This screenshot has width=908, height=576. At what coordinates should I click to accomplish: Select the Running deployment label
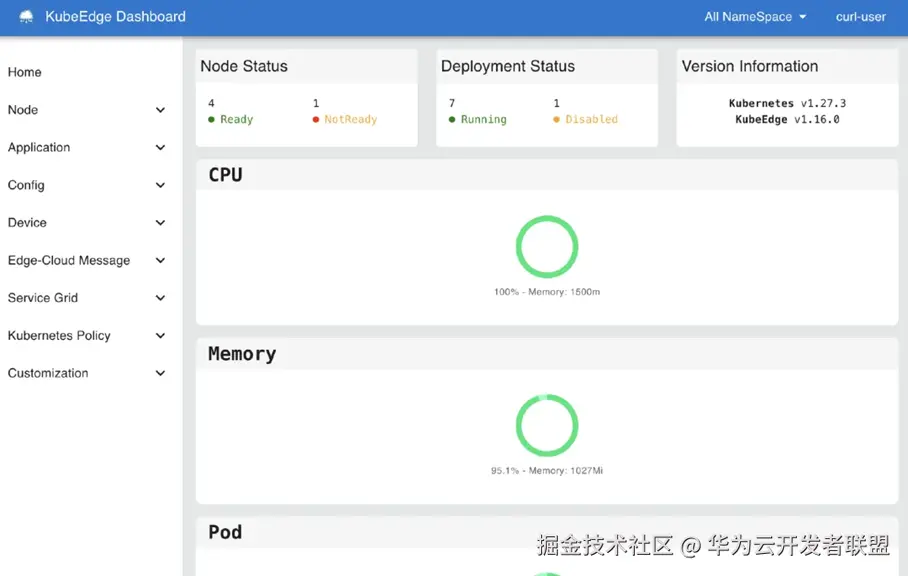[484, 120]
